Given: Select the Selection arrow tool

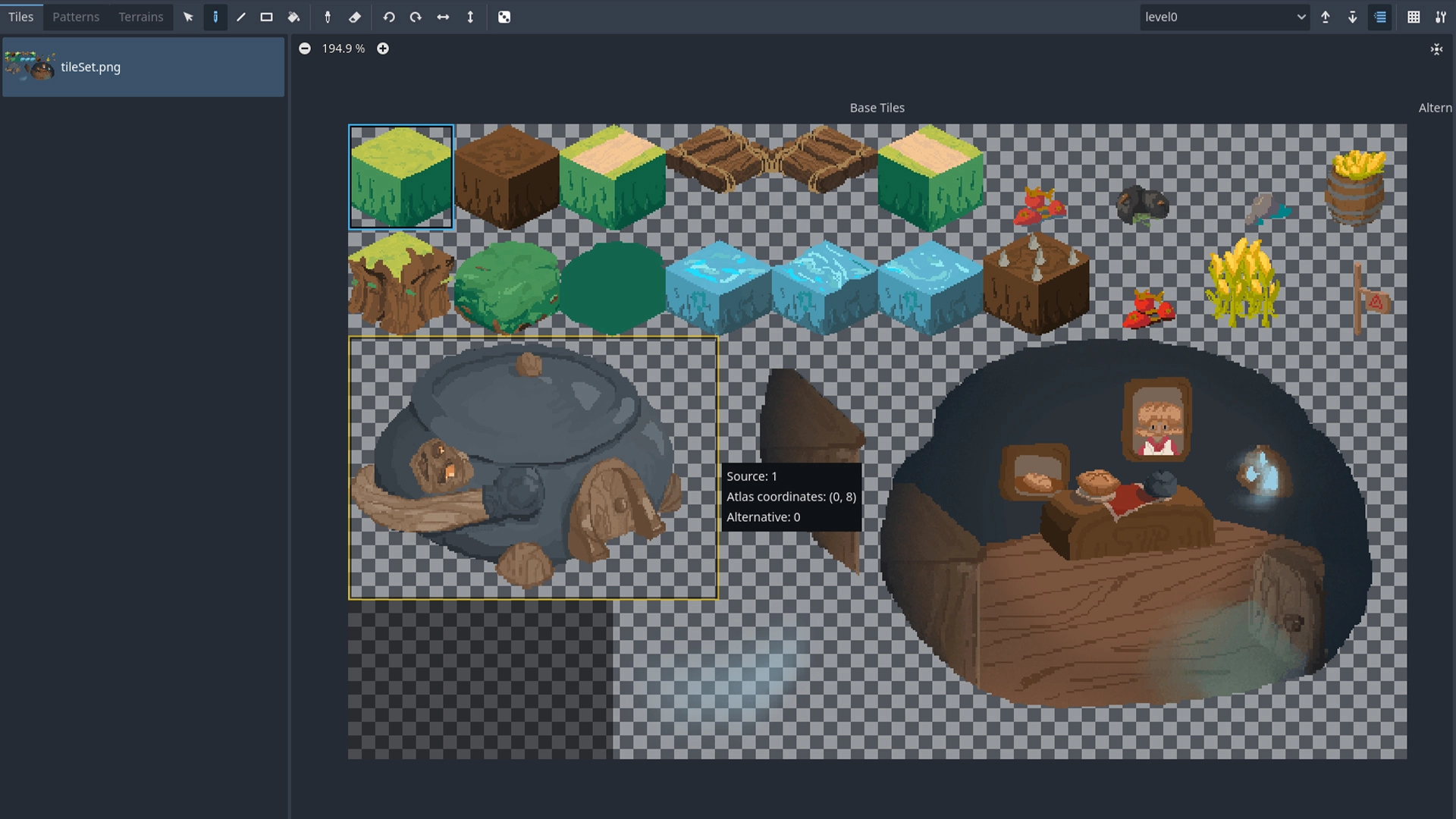Looking at the screenshot, I should pyautogui.click(x=188, y=17).
